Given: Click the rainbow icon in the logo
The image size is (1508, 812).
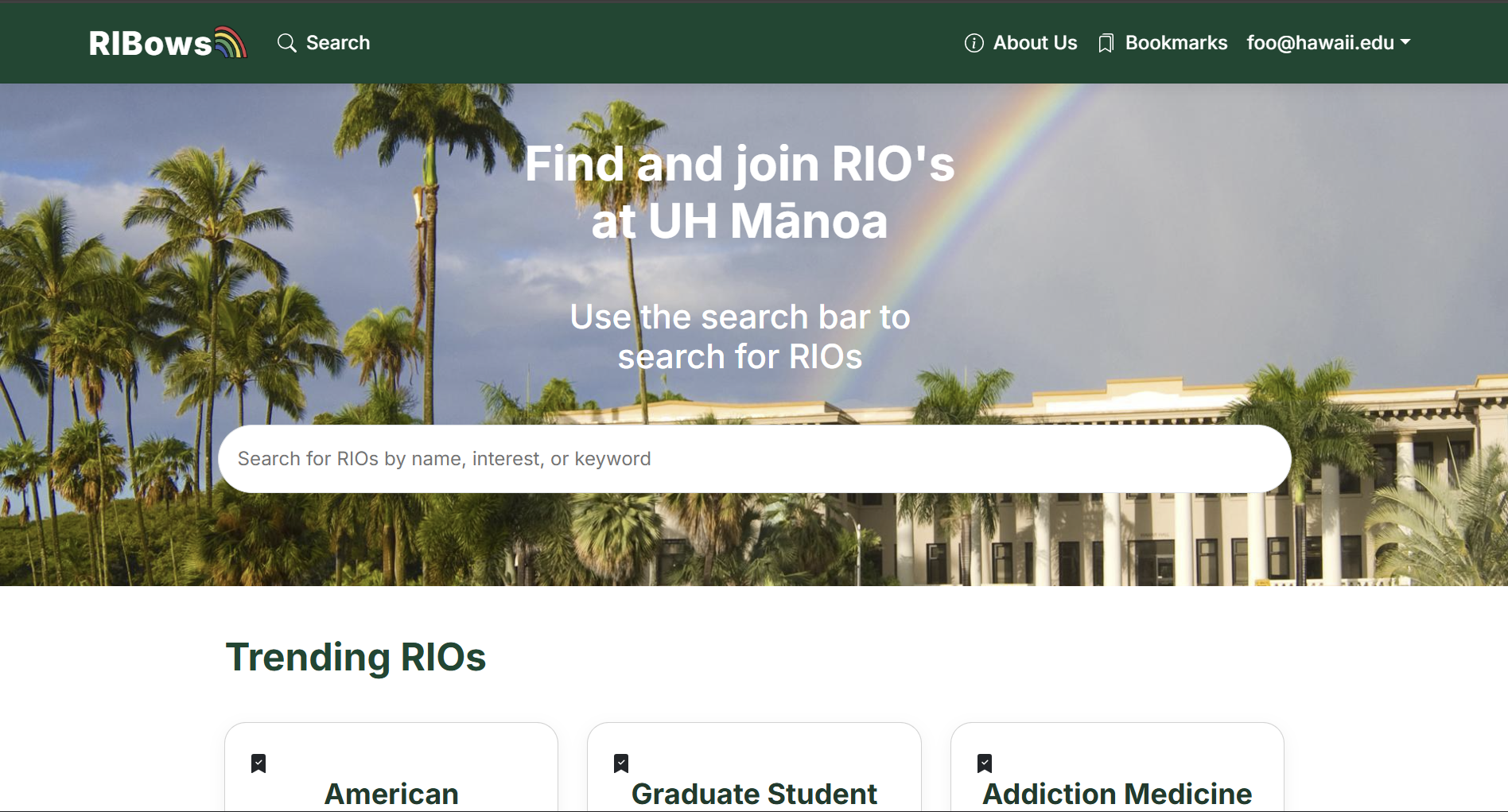Looking at the screenshot, I should click(x=231, y=42).
